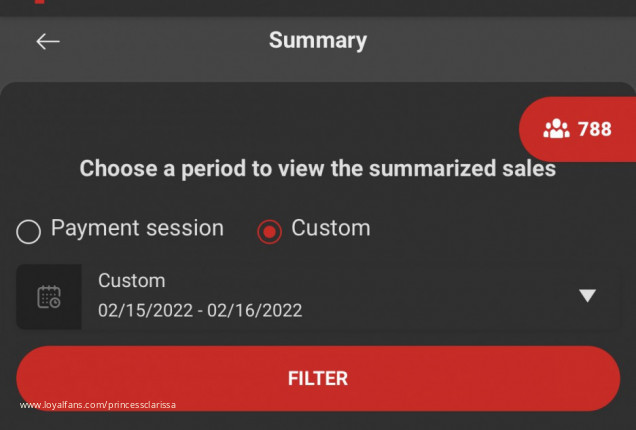The image size is (636, 430).
Task: Click the calendar clock icon
Action: pos(49,297)
